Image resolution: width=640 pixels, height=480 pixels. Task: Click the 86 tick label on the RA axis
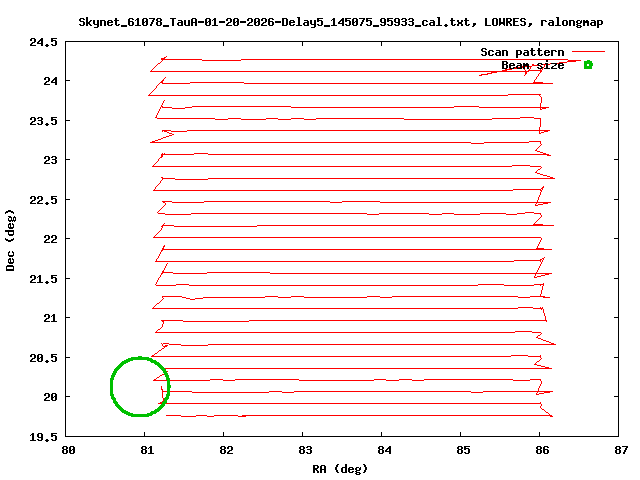540,450
